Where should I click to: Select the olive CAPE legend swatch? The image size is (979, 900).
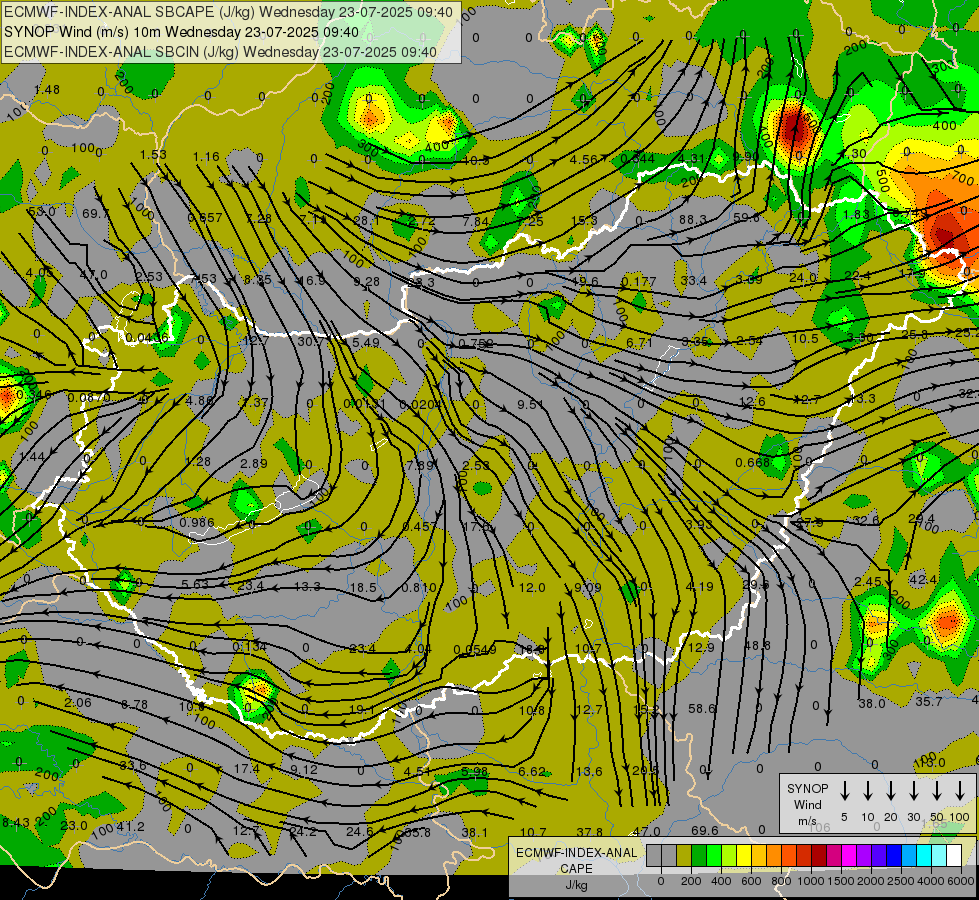[x=684, y=855]
